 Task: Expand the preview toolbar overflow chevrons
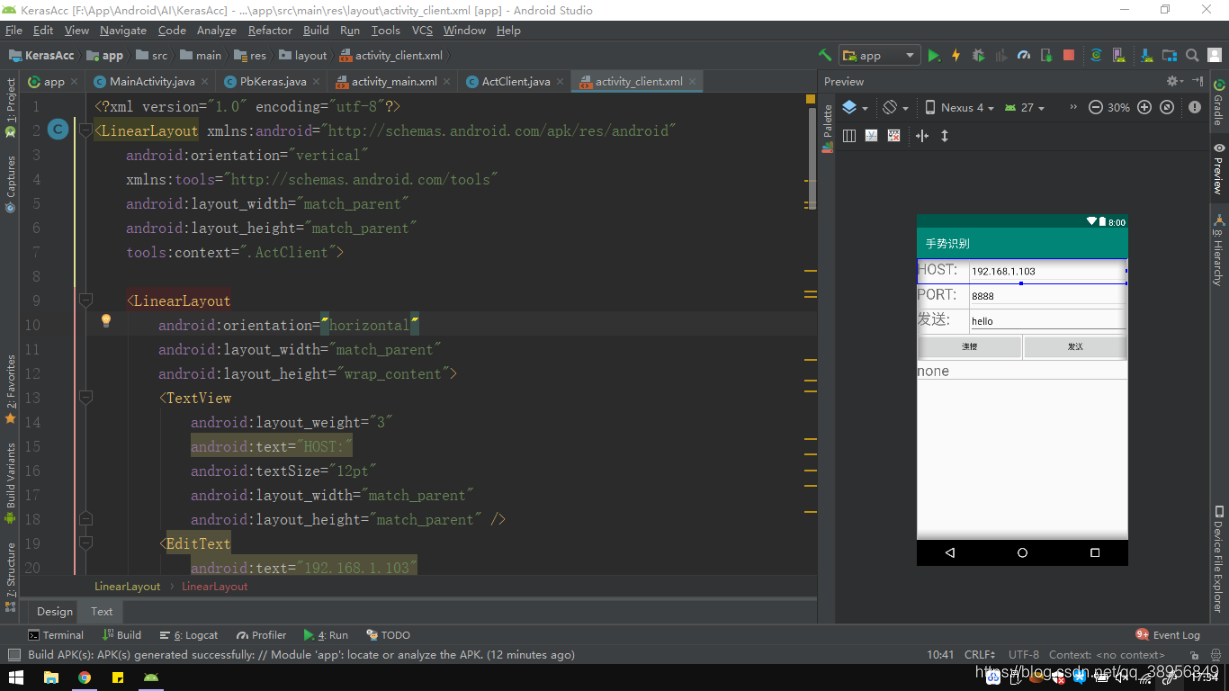click(1073, 107)
